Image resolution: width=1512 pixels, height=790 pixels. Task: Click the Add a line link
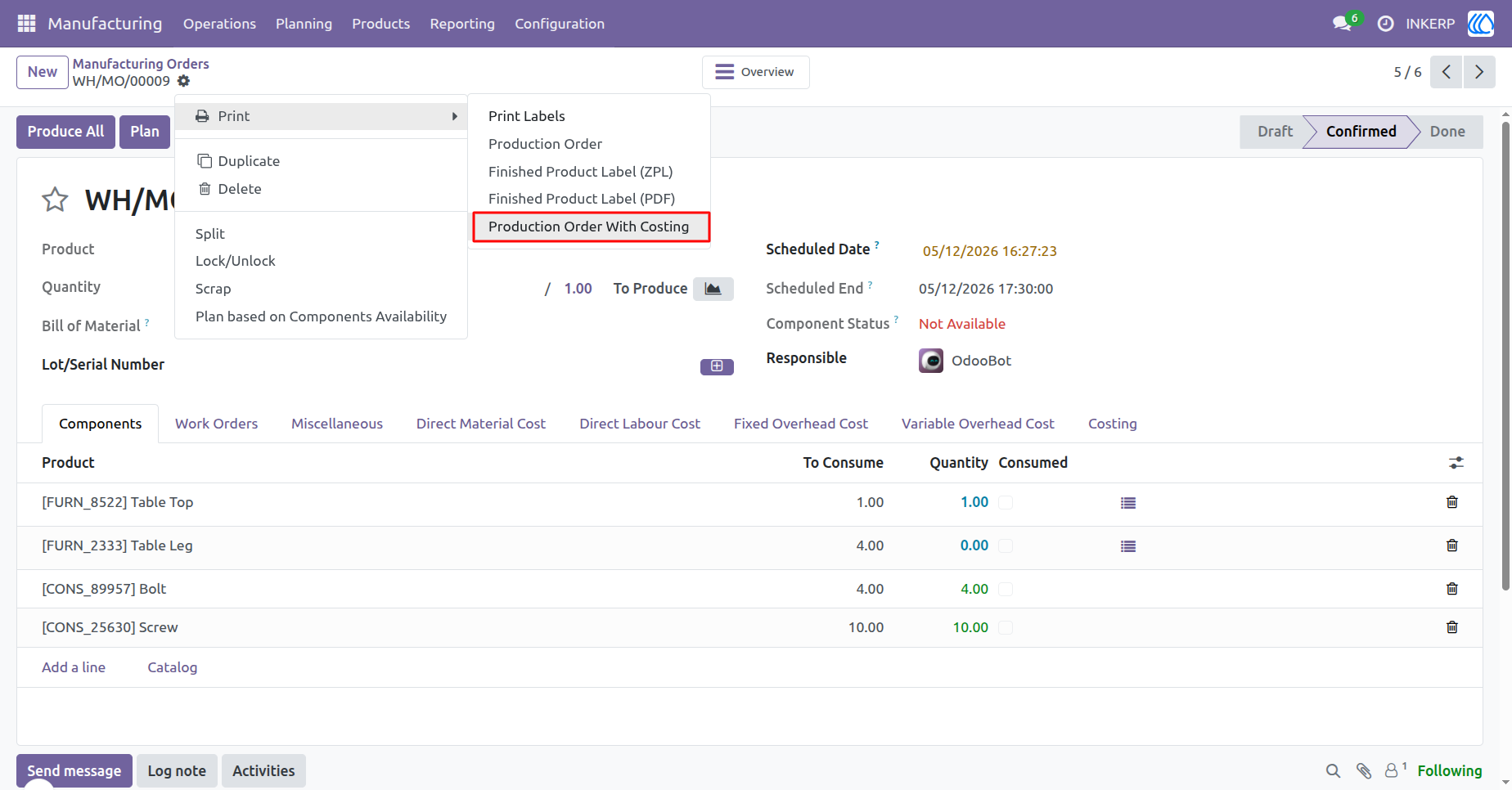(74, 667)
